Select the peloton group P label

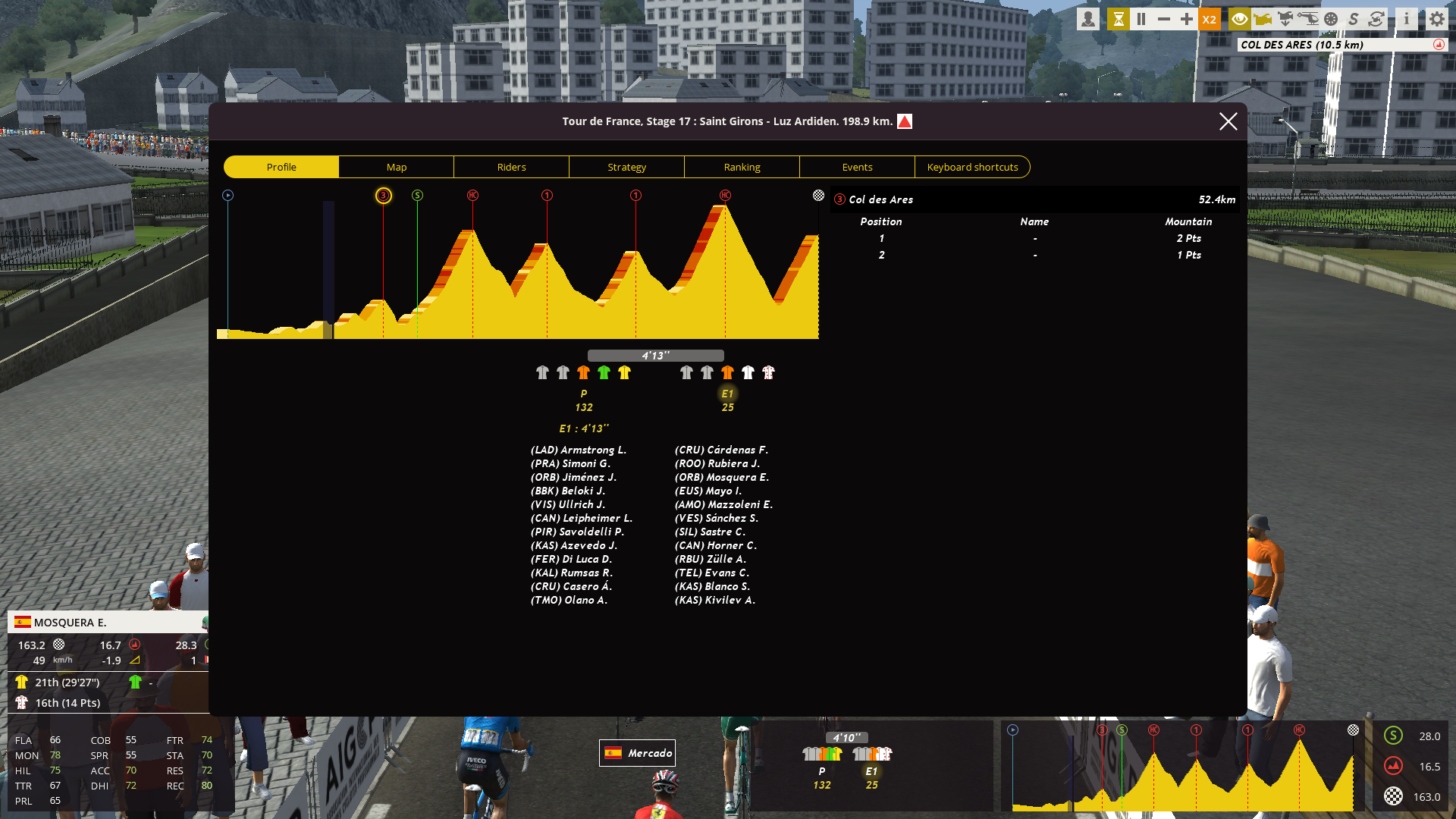[x=583, y=394]
